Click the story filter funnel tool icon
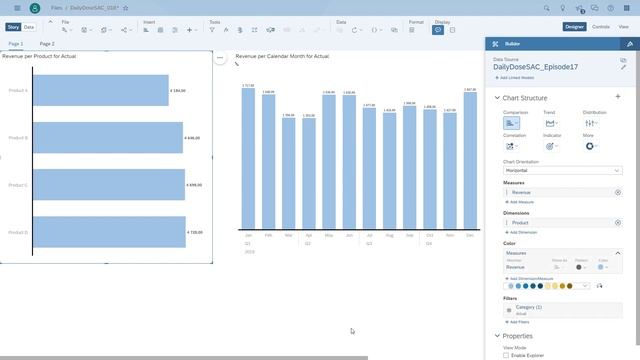The height and width of the screenshot is (360, 640). pos(212,30)
